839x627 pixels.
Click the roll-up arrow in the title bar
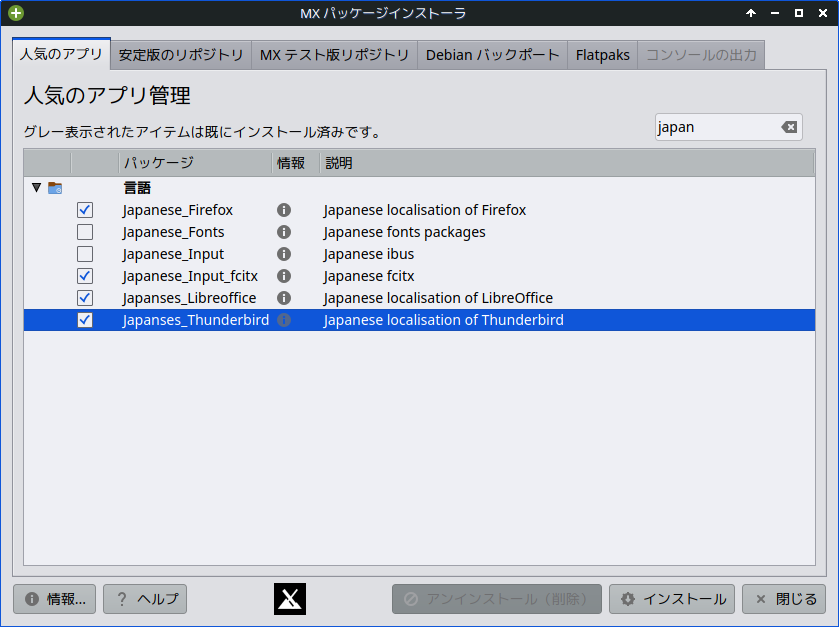[x=751, y=13]
